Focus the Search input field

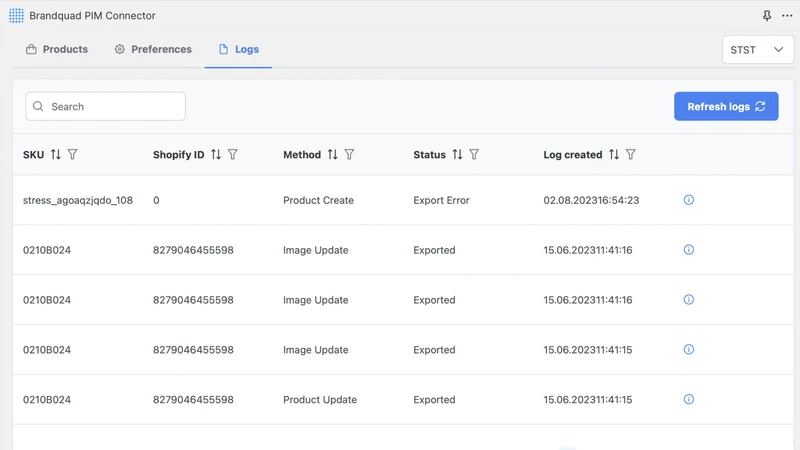click(x=106, y=107)
